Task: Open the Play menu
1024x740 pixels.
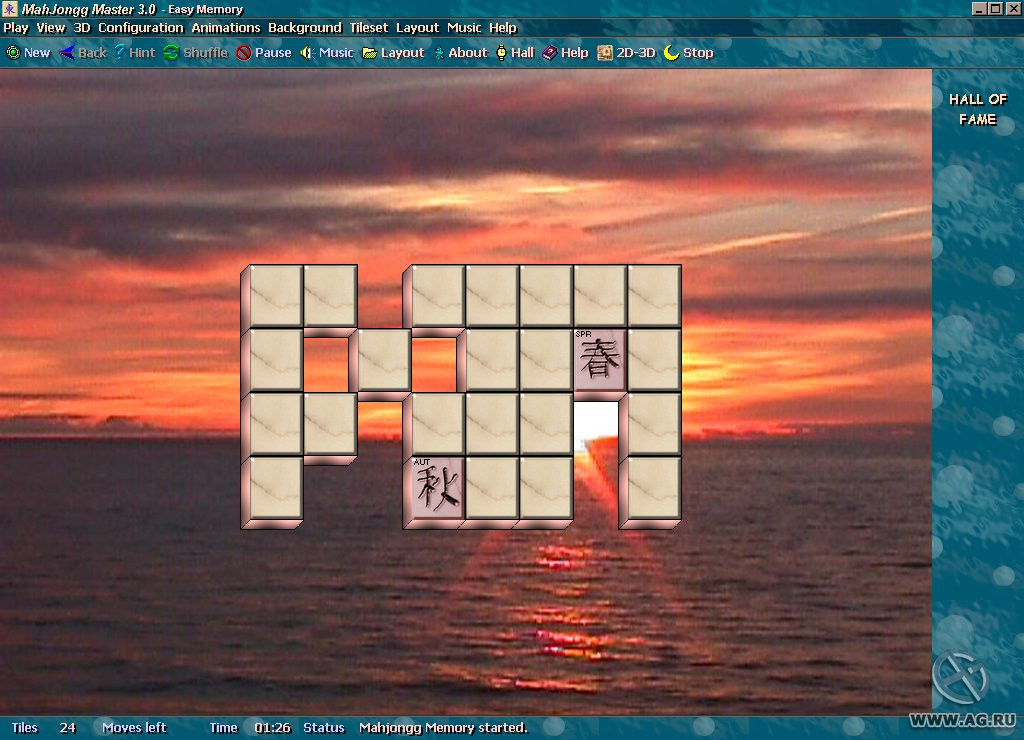Action: pyautogui.click(x=16, y=28)
